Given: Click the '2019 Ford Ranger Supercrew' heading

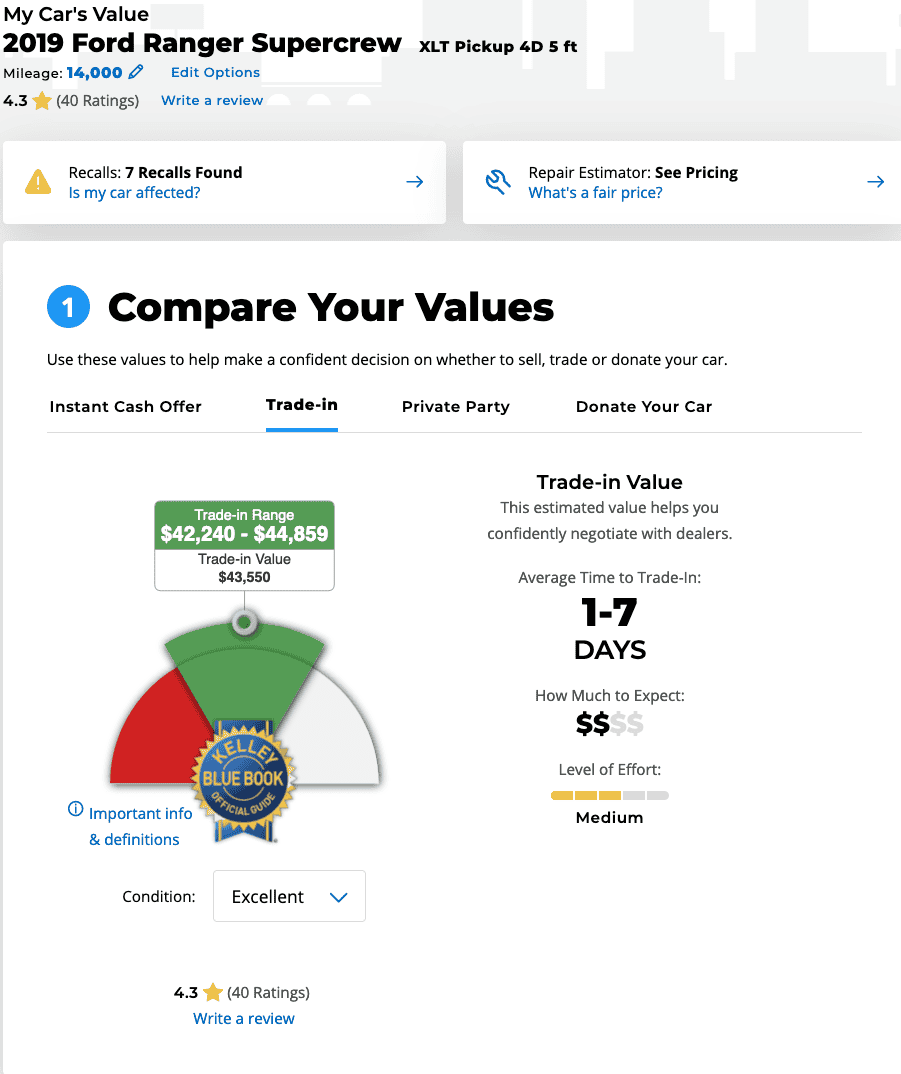Looking at the screenshot, I should [x=202, y=42].
